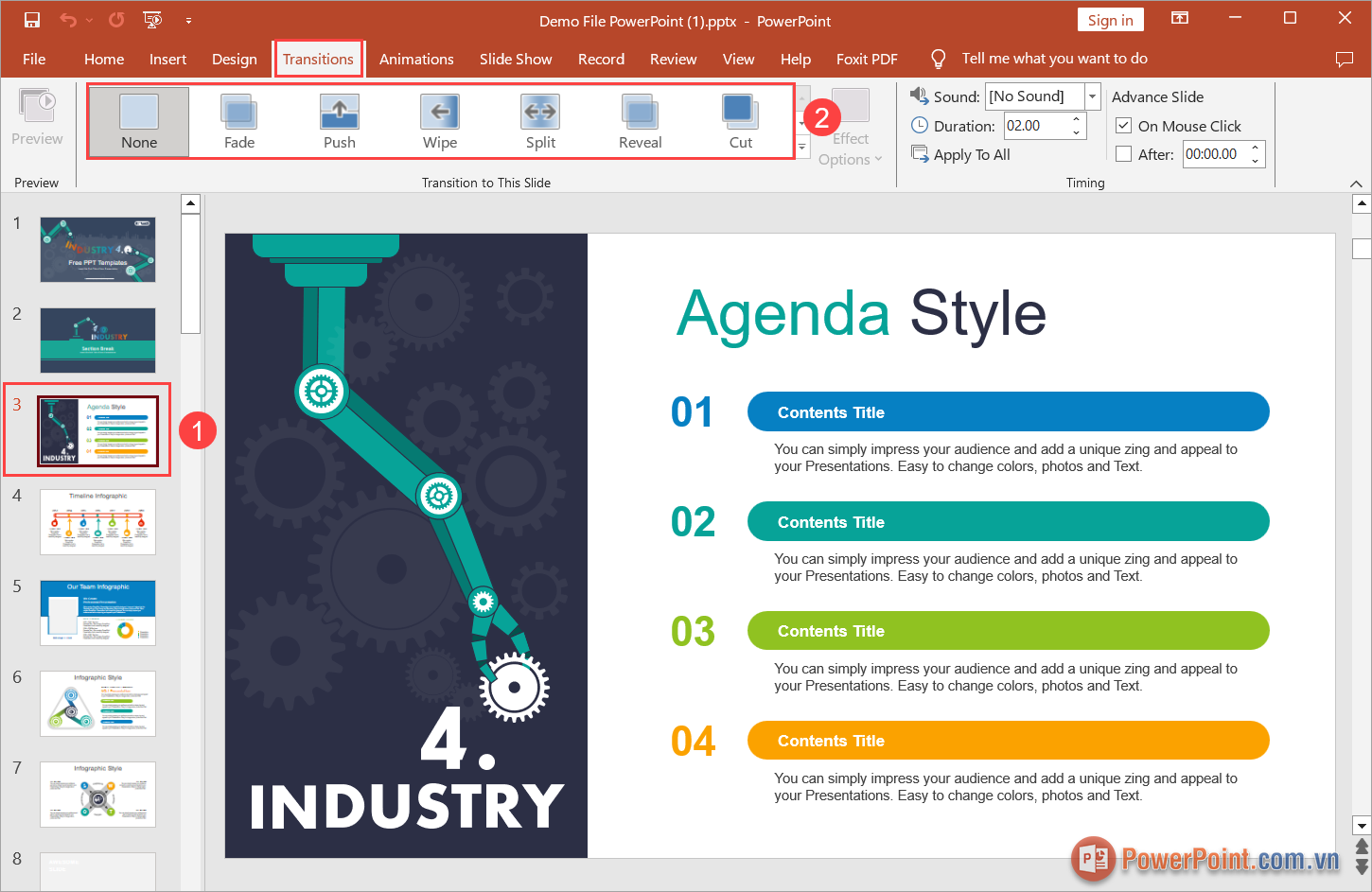
Task: Click the Duration value field
Action: coord(1036,126)
